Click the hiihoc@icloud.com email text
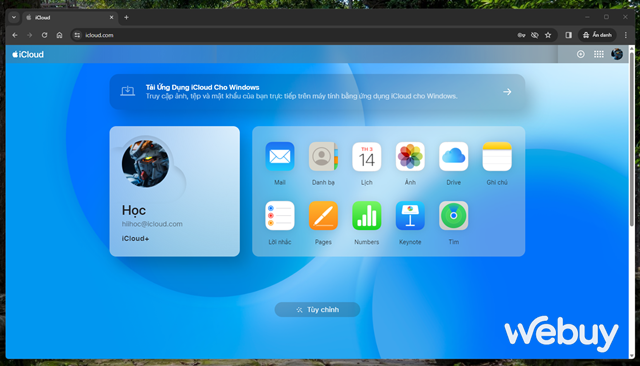Screen dimensions: 640x366 (x=152, y=224)
